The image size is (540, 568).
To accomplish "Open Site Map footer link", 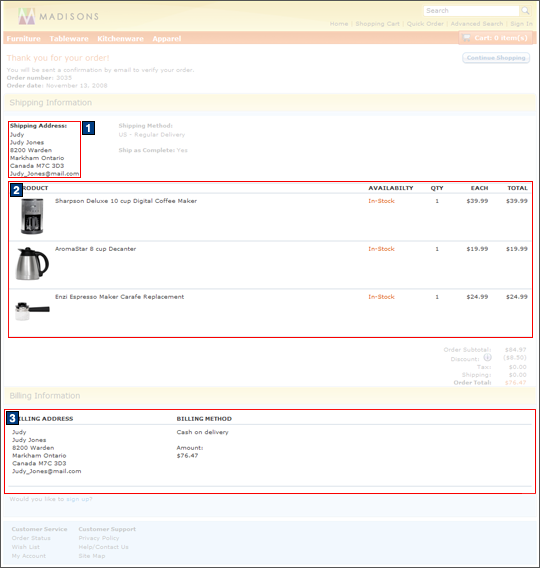I will click(92, 556).
